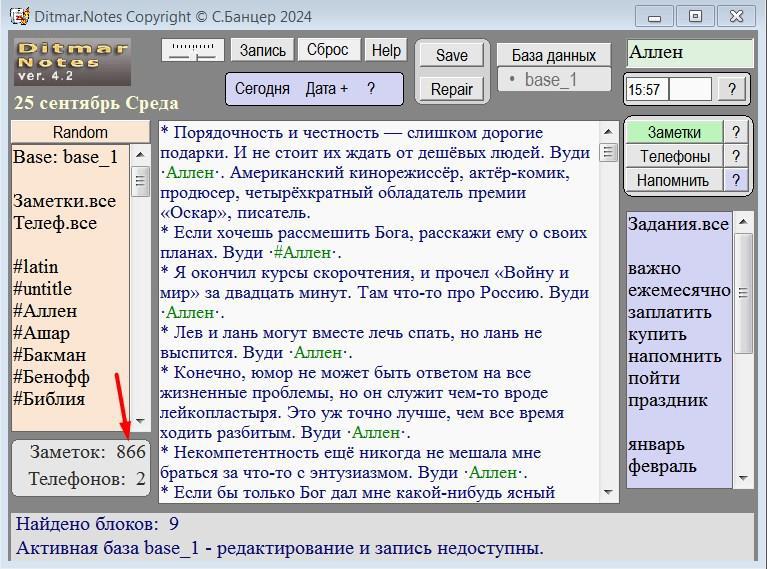The image size is (767, 569).
Task: Click the app icon in title bar
Action: pos(17,16)
